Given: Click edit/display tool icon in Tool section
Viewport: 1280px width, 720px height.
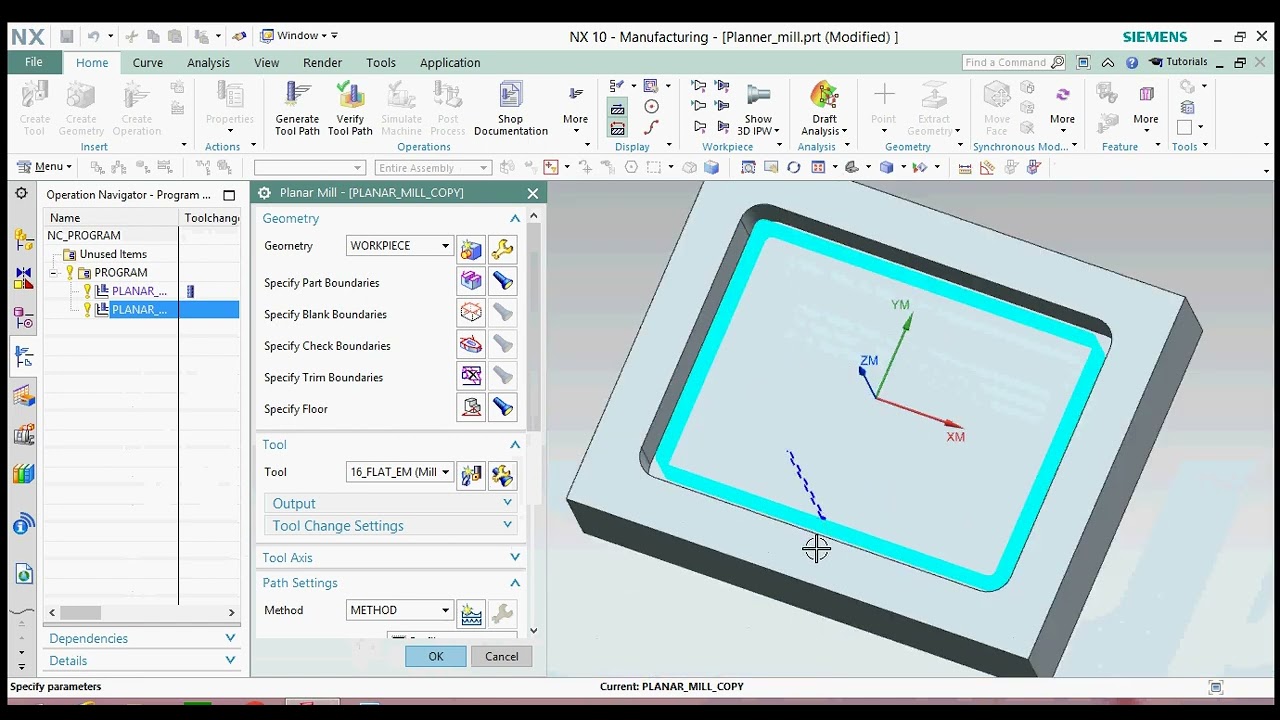Looking at the screenshot, I should click(x=503, y=474).
